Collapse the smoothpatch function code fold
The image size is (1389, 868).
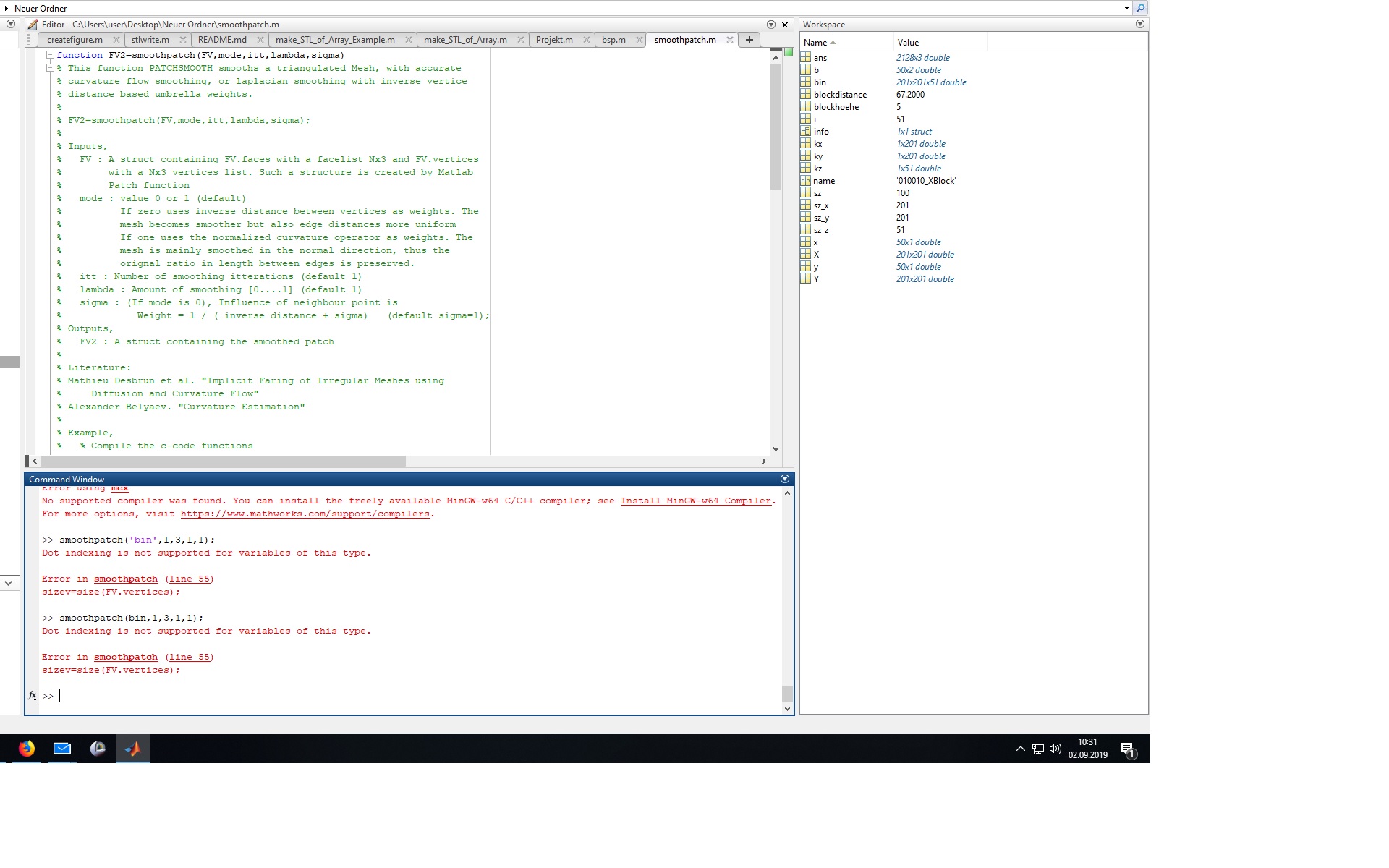coord(51,55)
